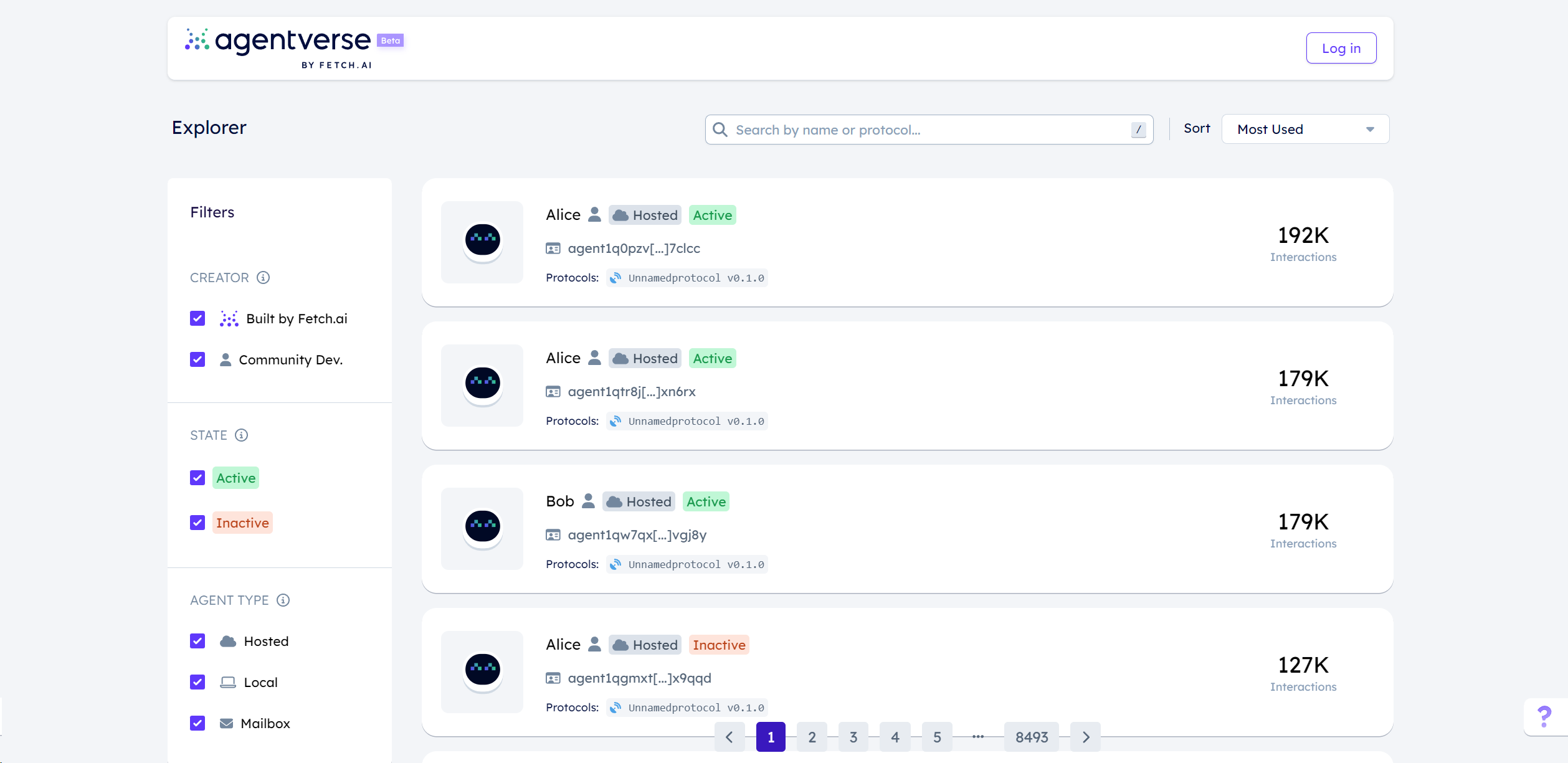1568x763 pixels.
Task: Uncheck the Built by Fetch.ai filter
Action: tap(197, 318)
